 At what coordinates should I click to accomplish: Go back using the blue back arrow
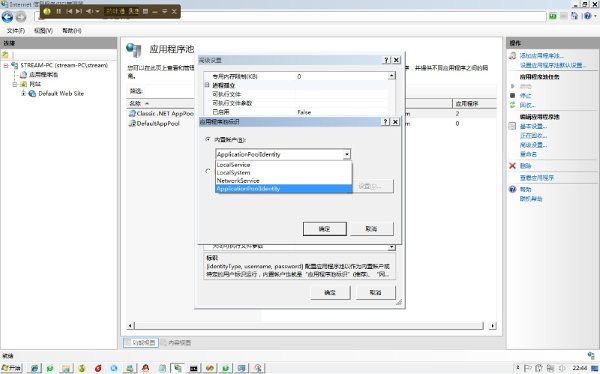tap(7, 16)
